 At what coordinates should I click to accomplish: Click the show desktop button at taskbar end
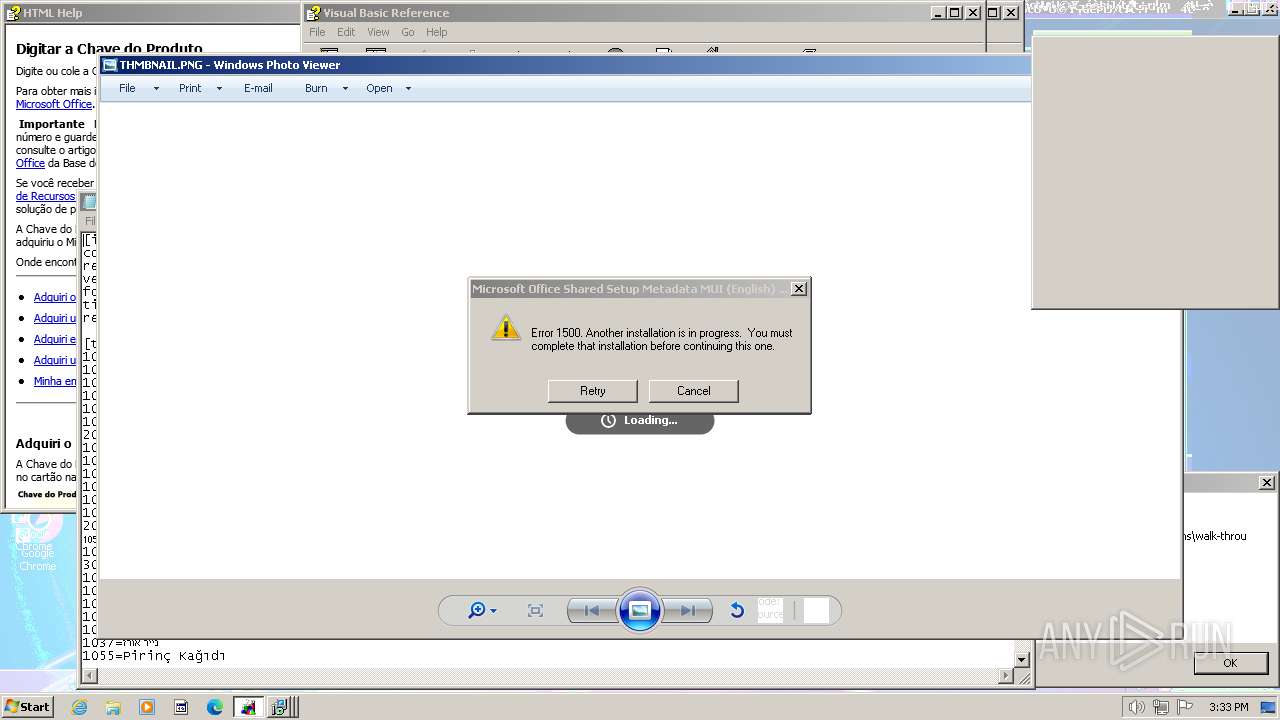click(x=1268, y=707)
